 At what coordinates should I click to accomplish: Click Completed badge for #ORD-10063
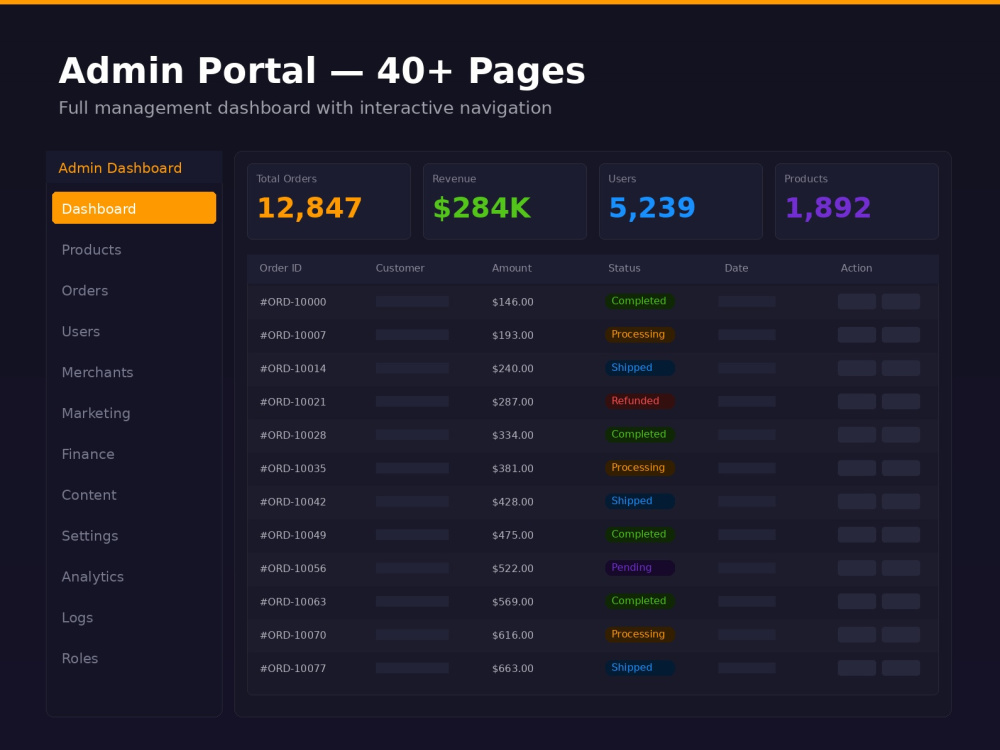(x=640, y=601)
